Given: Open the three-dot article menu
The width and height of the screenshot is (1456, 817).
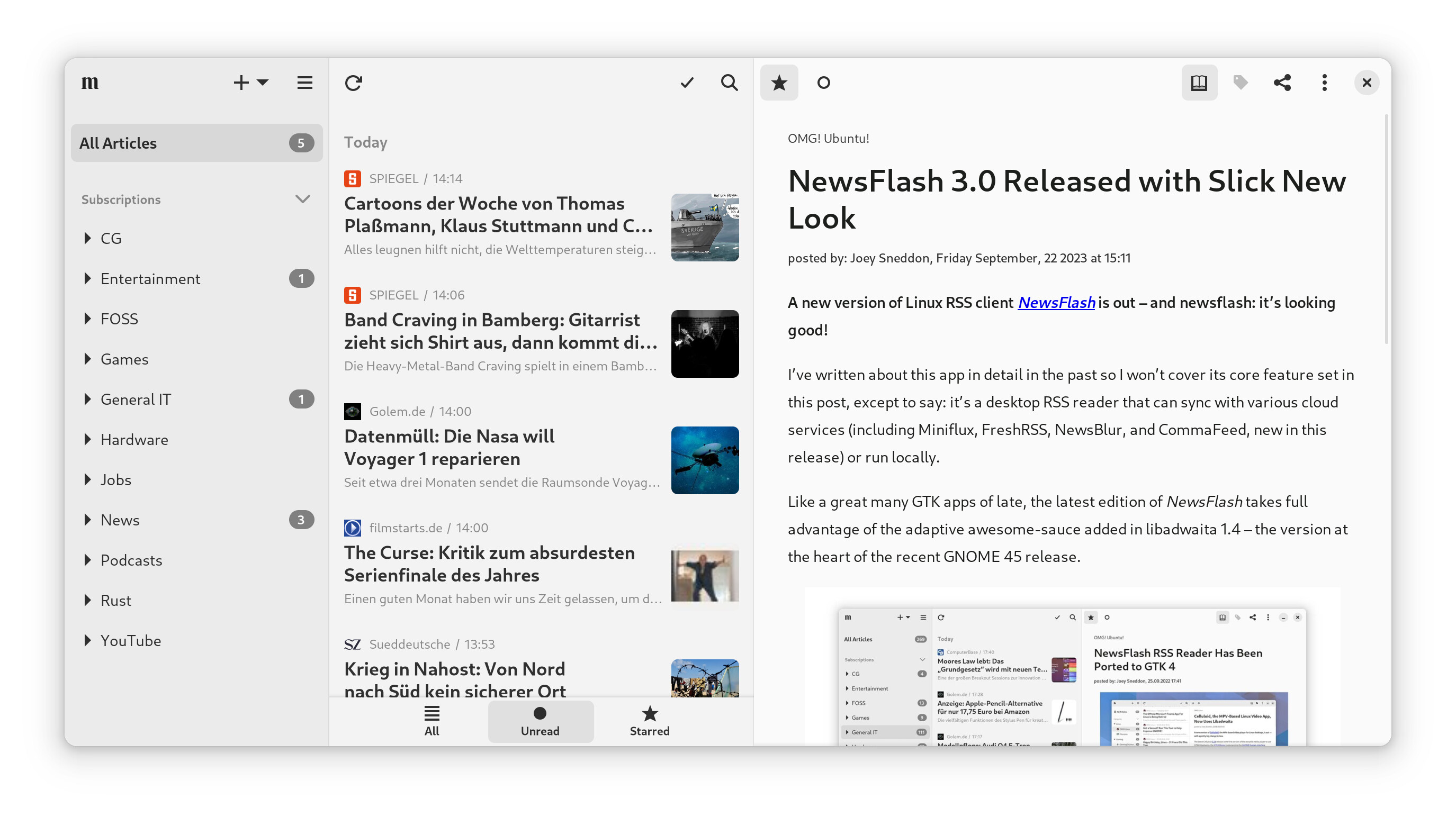Looking at the screenshot, I should [x=1324, y=83].
